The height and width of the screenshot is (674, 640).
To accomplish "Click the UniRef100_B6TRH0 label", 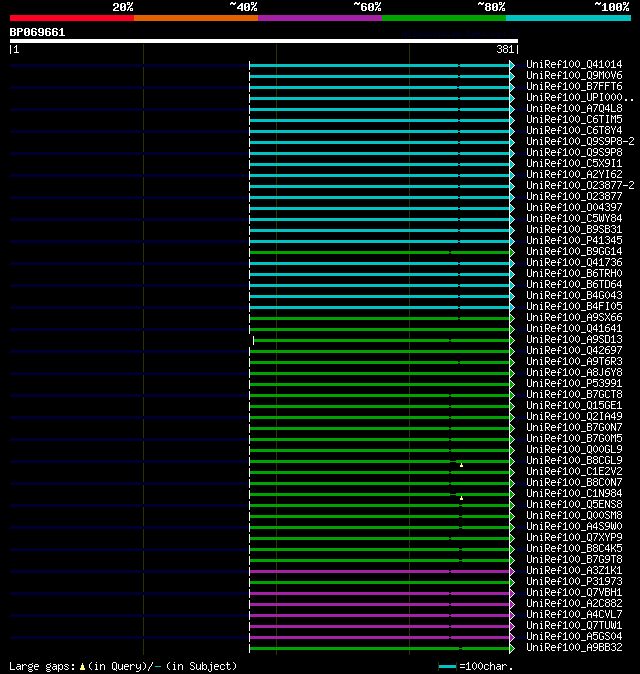I will point(574,273).
